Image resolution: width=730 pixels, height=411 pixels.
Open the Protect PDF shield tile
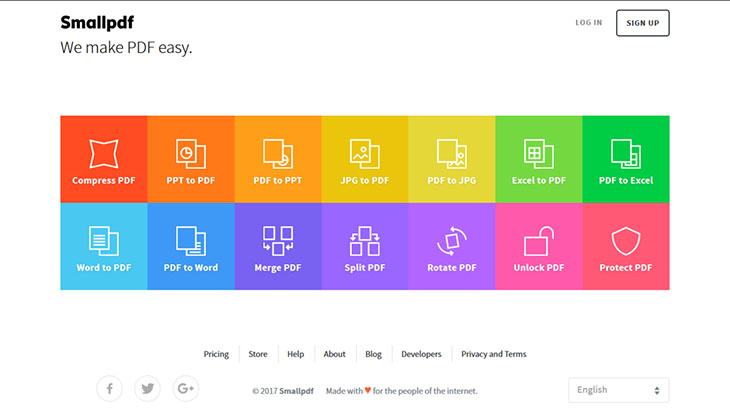[626, 246]
